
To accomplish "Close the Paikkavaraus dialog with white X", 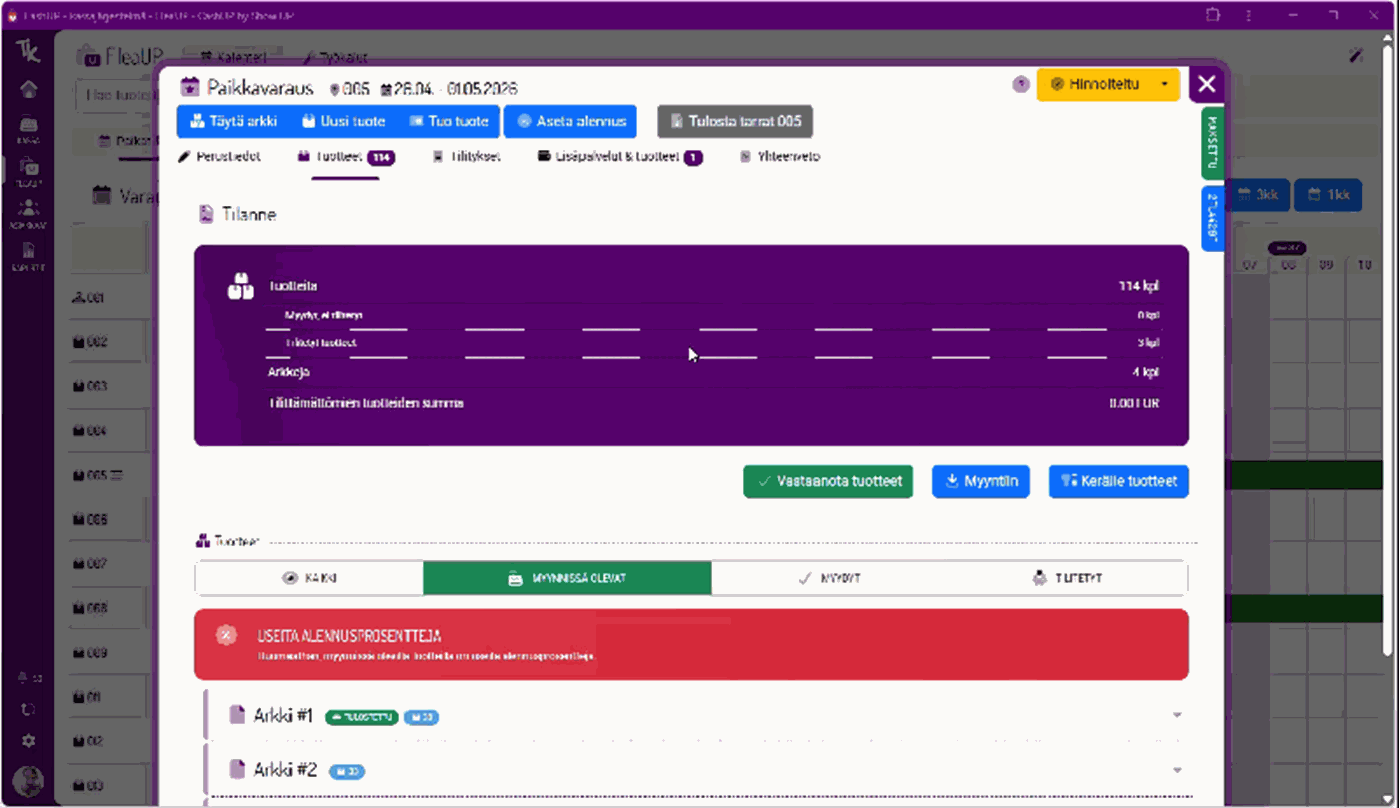I will 1206,84.
